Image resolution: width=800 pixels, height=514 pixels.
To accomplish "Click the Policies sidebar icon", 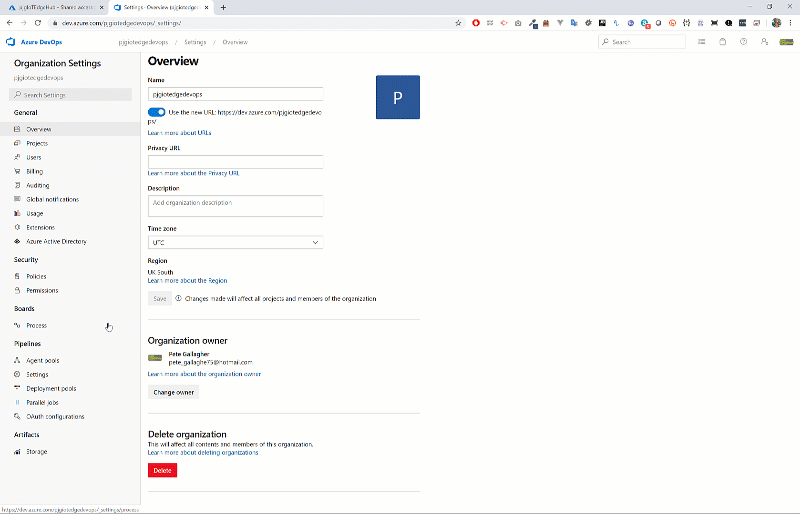I will tap(17, 276).
